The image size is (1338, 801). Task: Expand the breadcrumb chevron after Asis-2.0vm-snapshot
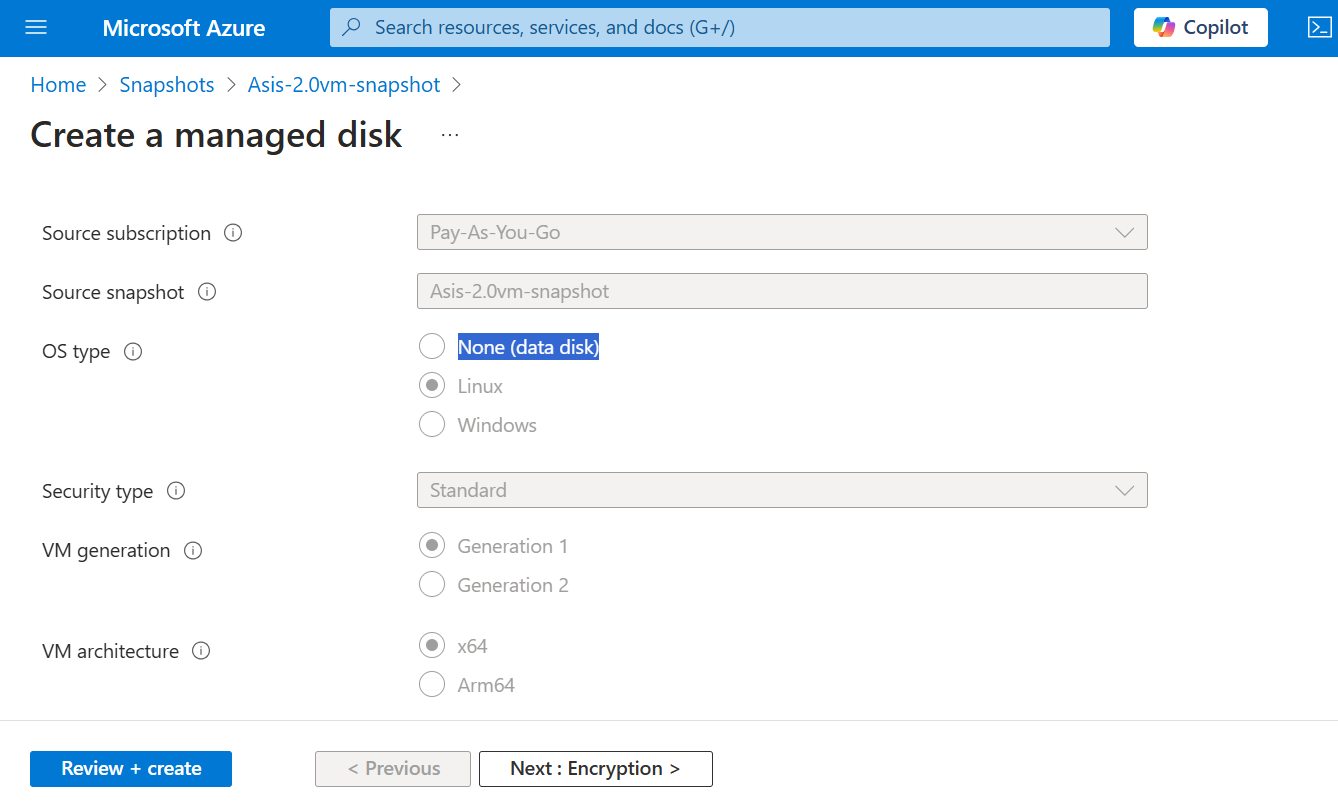[x=458, y=85]
